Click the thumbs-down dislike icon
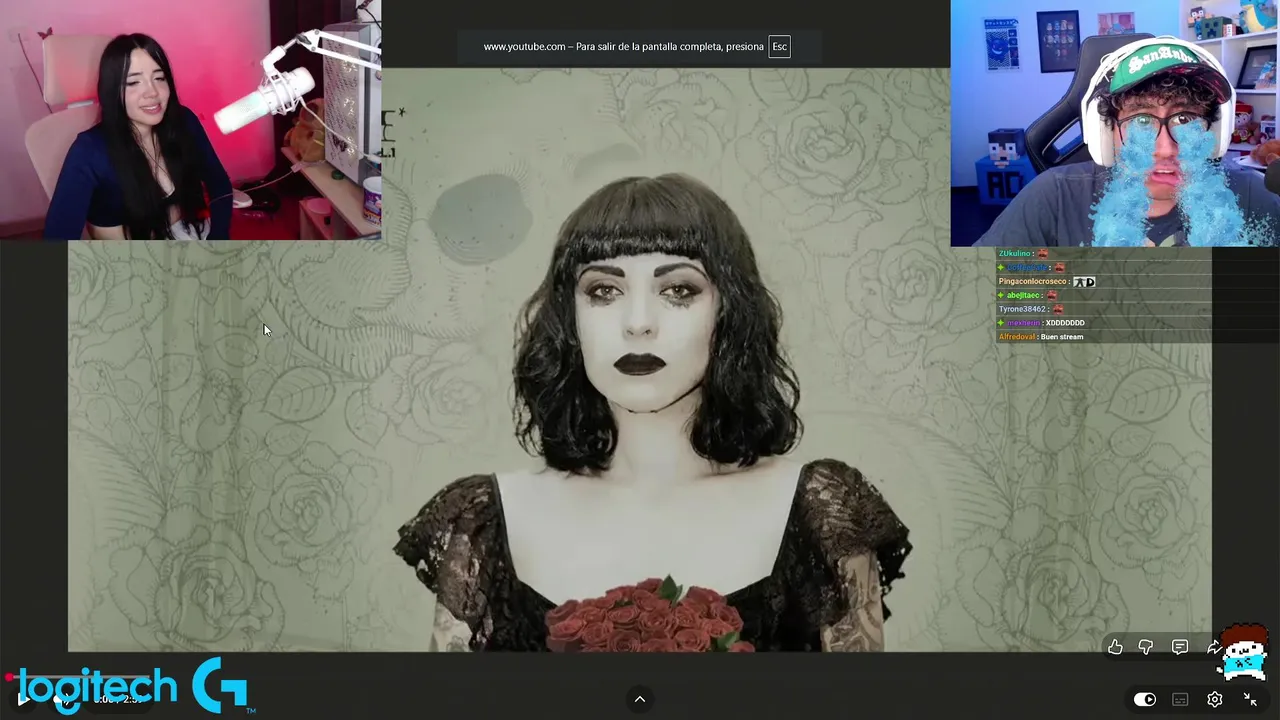The height and width of the screenshot is (720, 1280). click(1146, 648)
